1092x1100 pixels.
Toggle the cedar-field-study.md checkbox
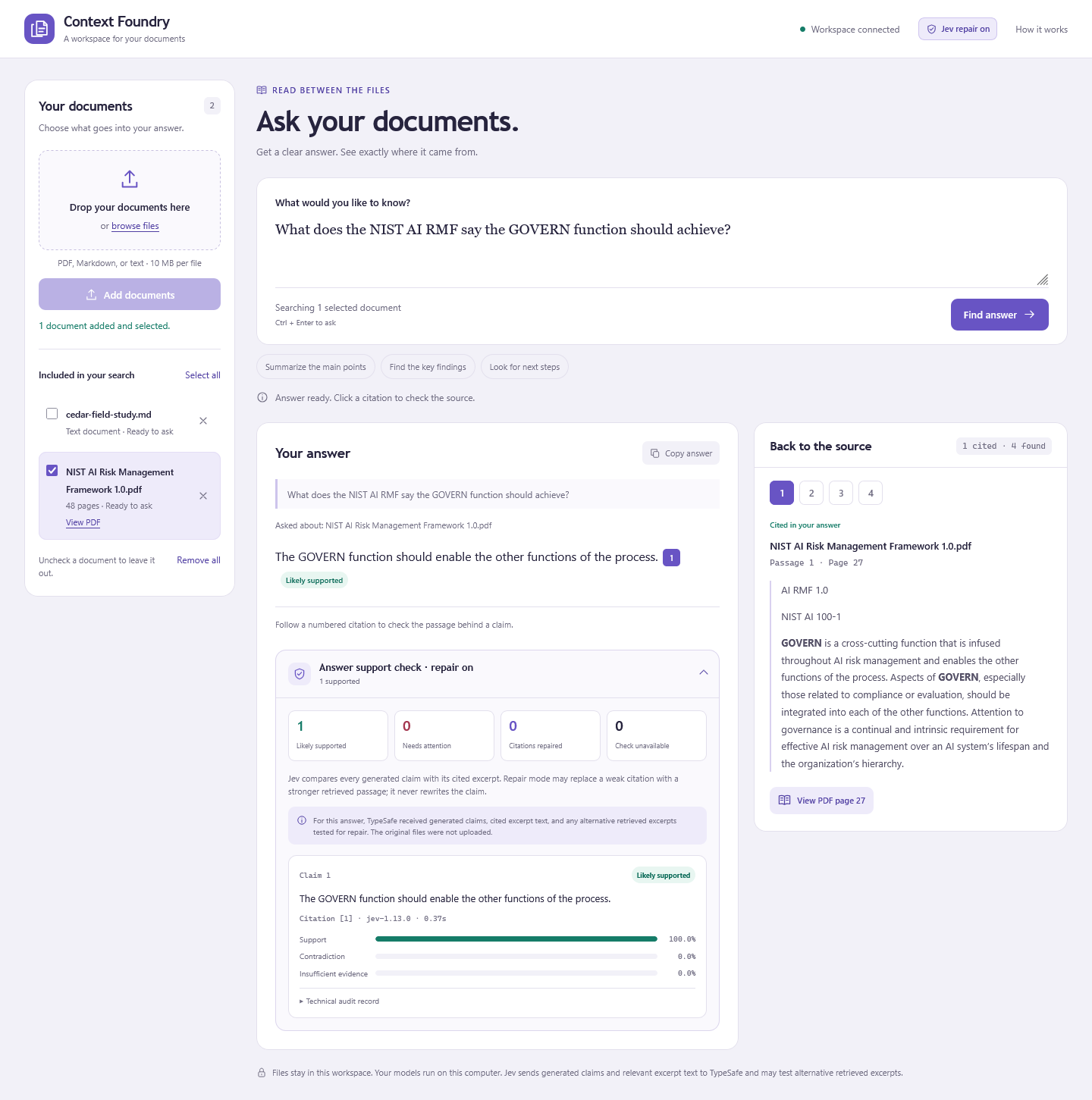(52, 414)
